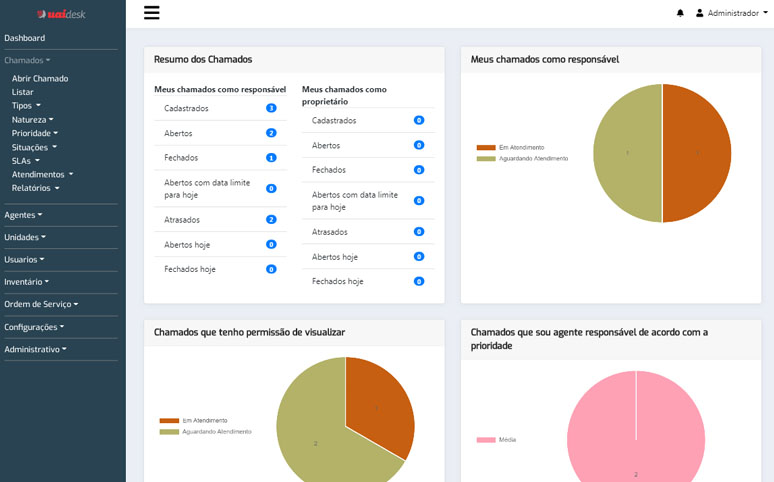Click the uaidesk logo
This screenshot has width=774, height=482.
62,14
